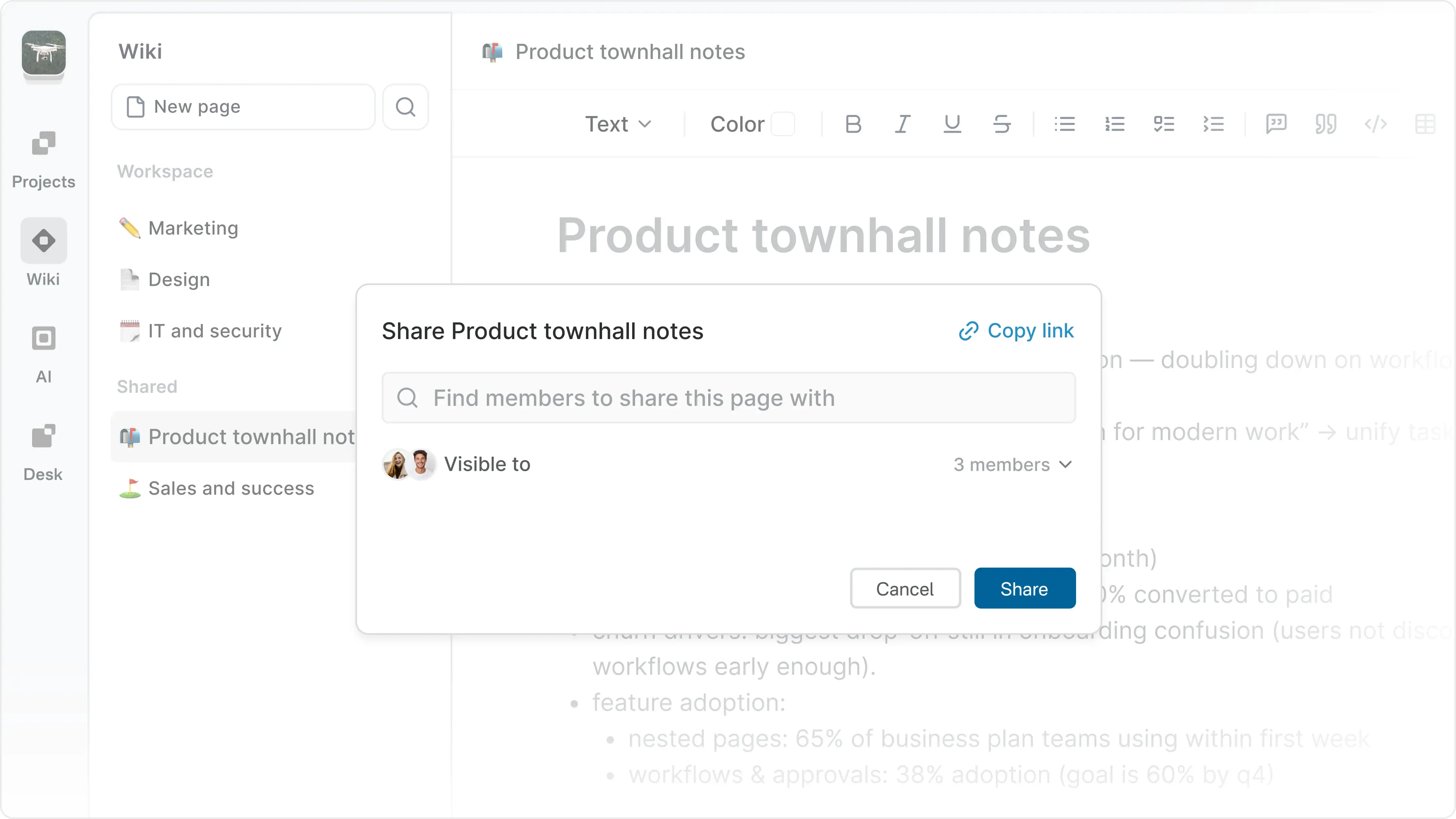Click the Bold formatting icon
This screenshot has width=1456, height=819.
pos(853,124)
